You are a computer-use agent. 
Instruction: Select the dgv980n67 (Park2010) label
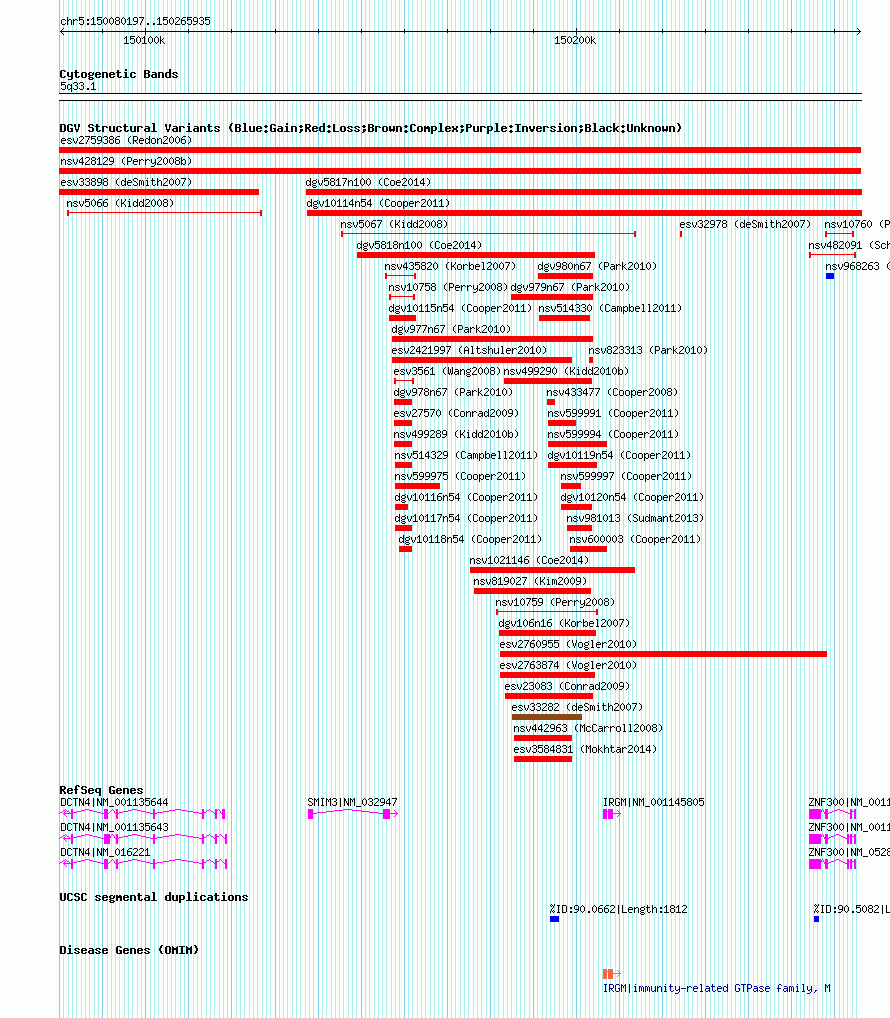[x=597, y=266]
